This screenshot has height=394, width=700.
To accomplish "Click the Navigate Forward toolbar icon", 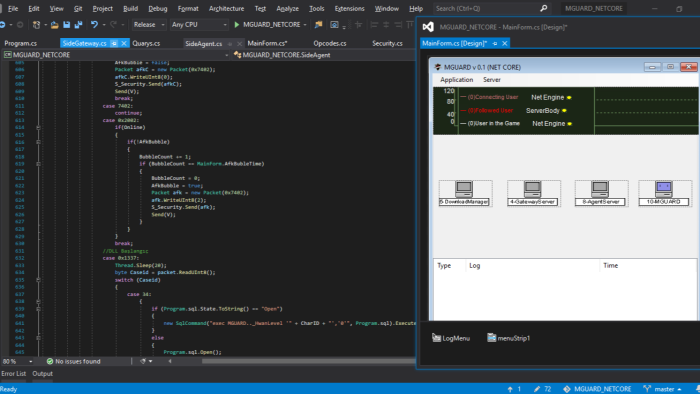I will point(20,25).
